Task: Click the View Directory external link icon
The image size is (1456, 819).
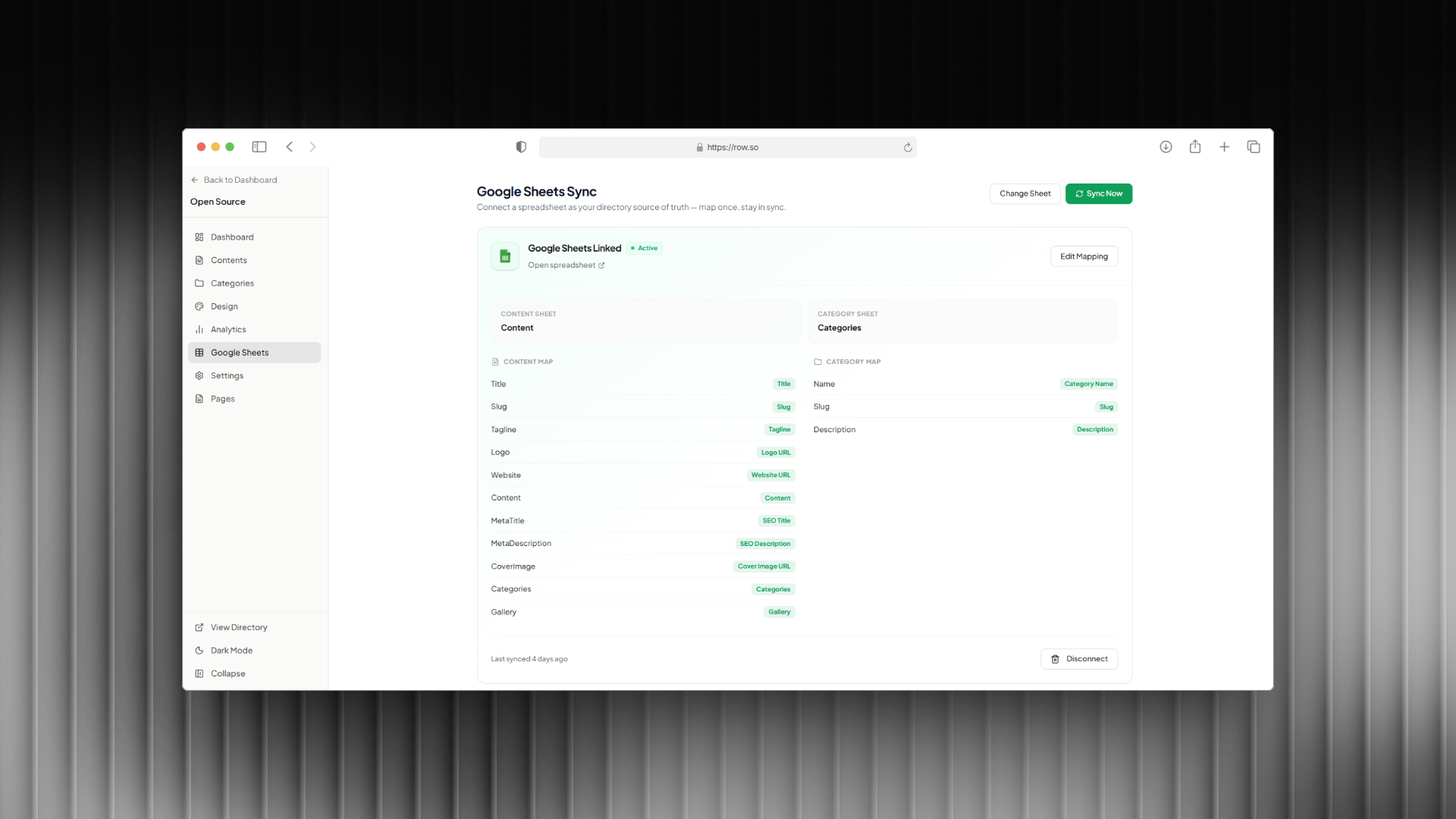Action: coord(199,628)
